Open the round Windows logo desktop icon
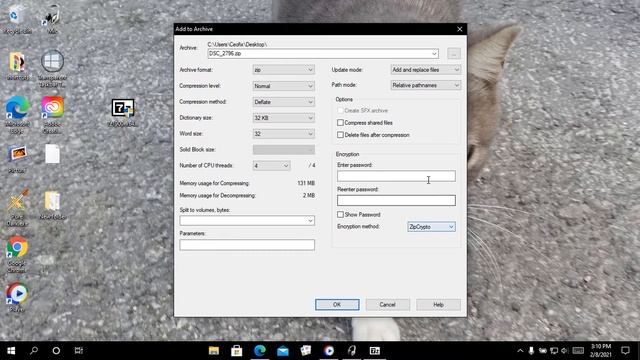Viewport: 640px width, 360px height. [52, 68]
